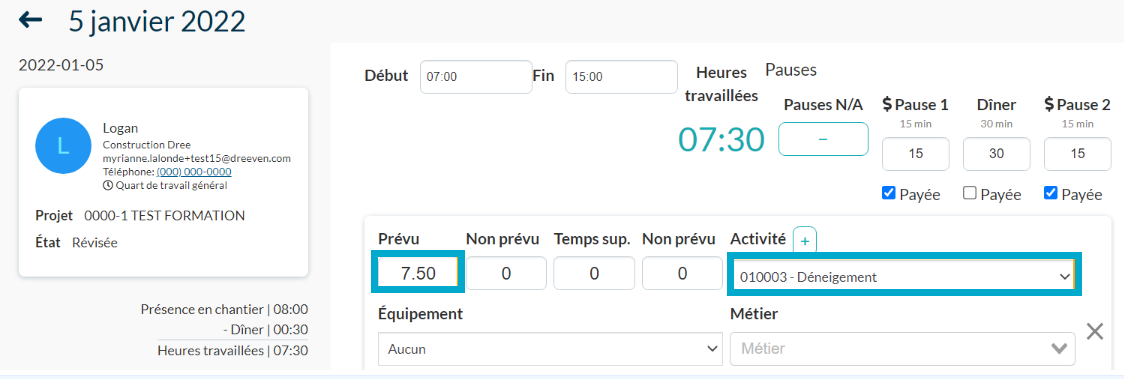1124x379 pixels.
Task: Expand the Équipement dropdown set to Aucun
Action: [x=550, y=349]
